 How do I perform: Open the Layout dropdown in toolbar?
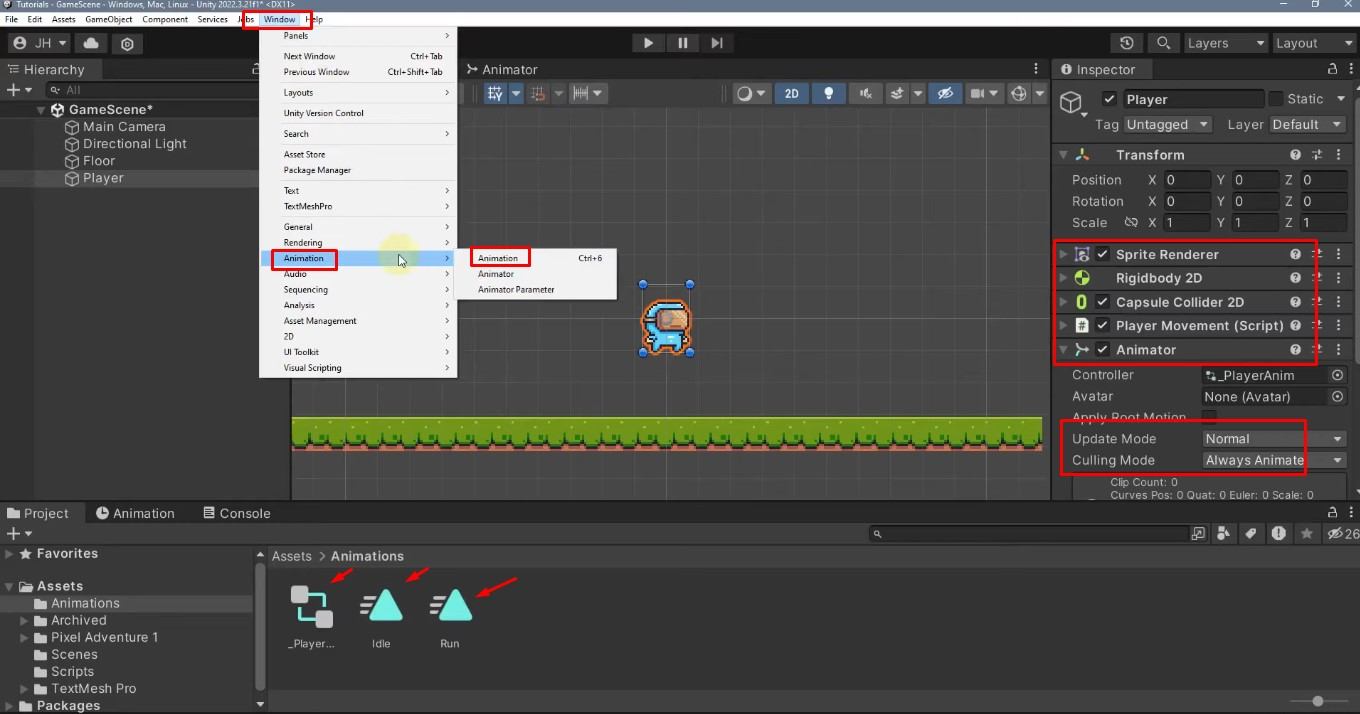point(1313,43)
